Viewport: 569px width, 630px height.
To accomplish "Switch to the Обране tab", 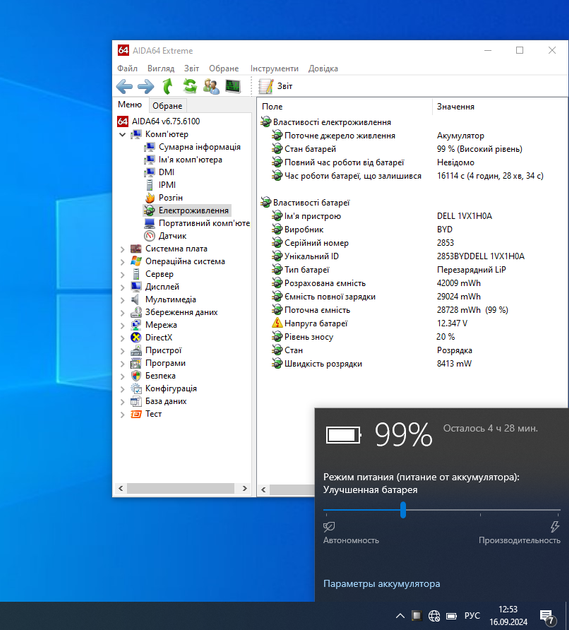I will (x=167, y=106).
